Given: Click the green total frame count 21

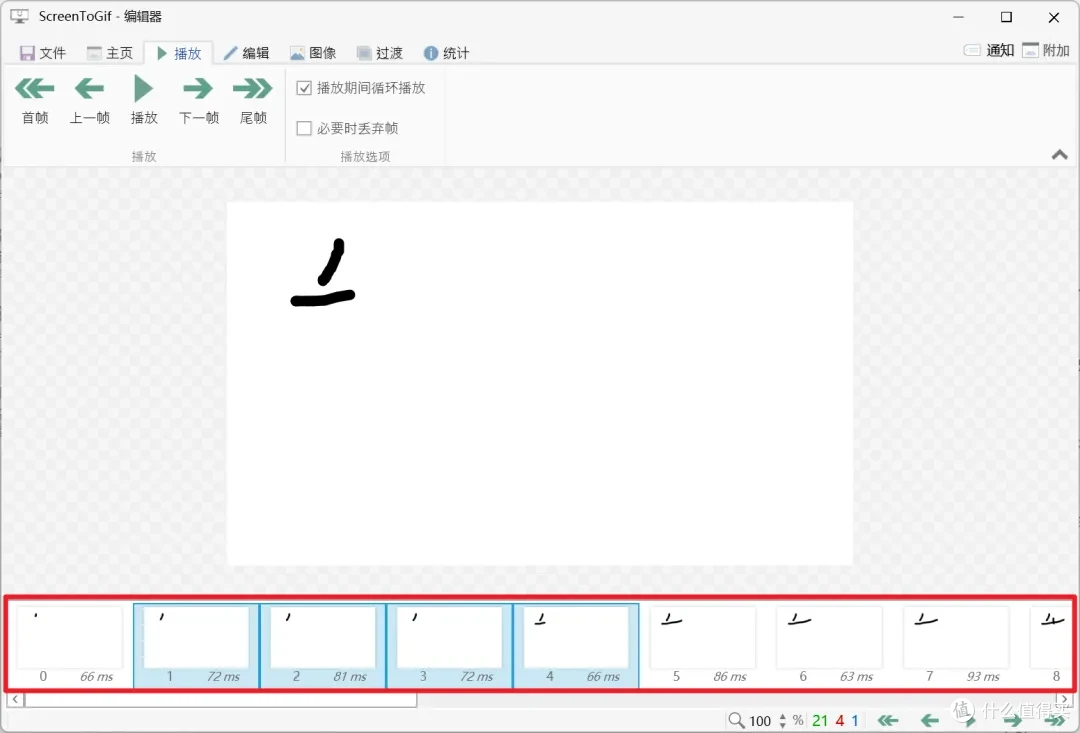Looking at the screenshot, I should [820, 721].
